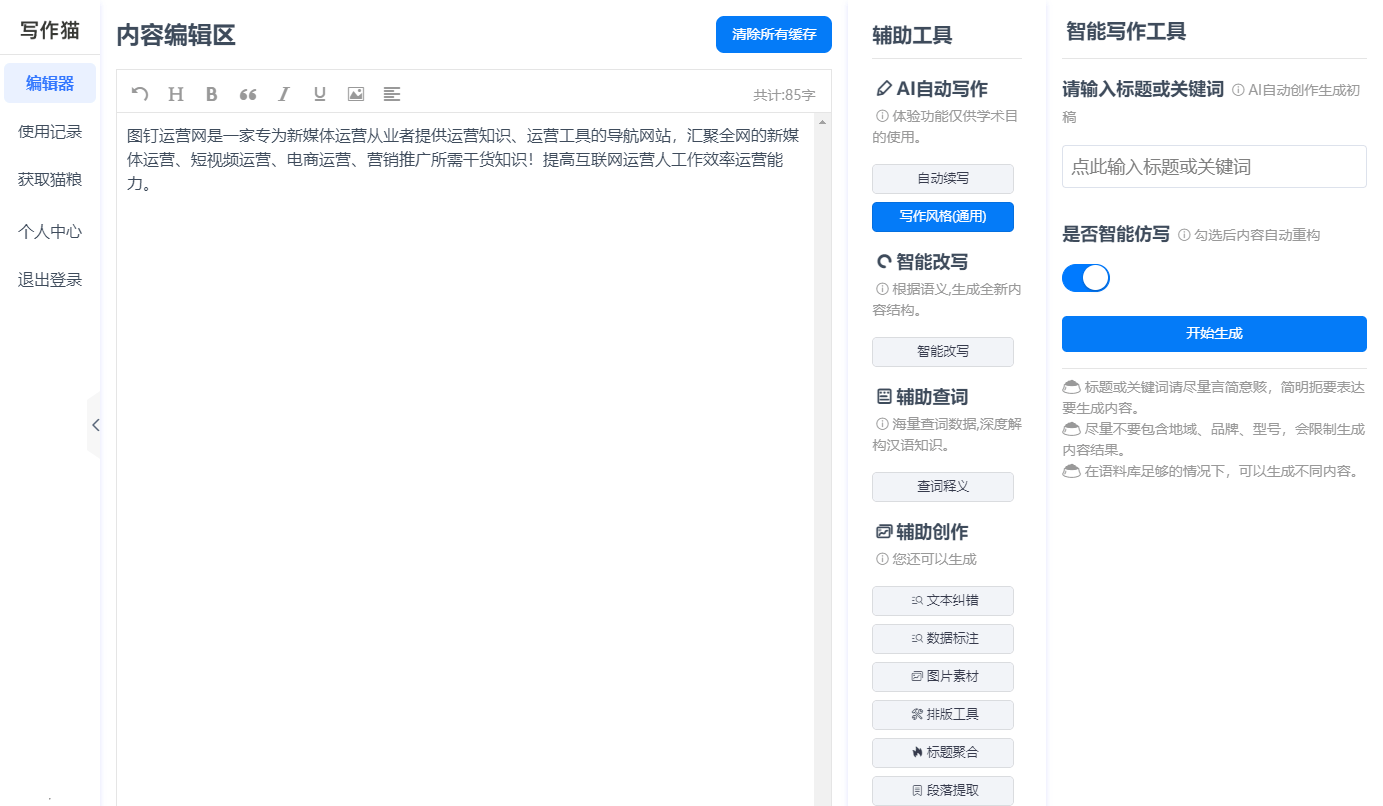Select 获取猫粮 from the sidebar

pos(50,180)
